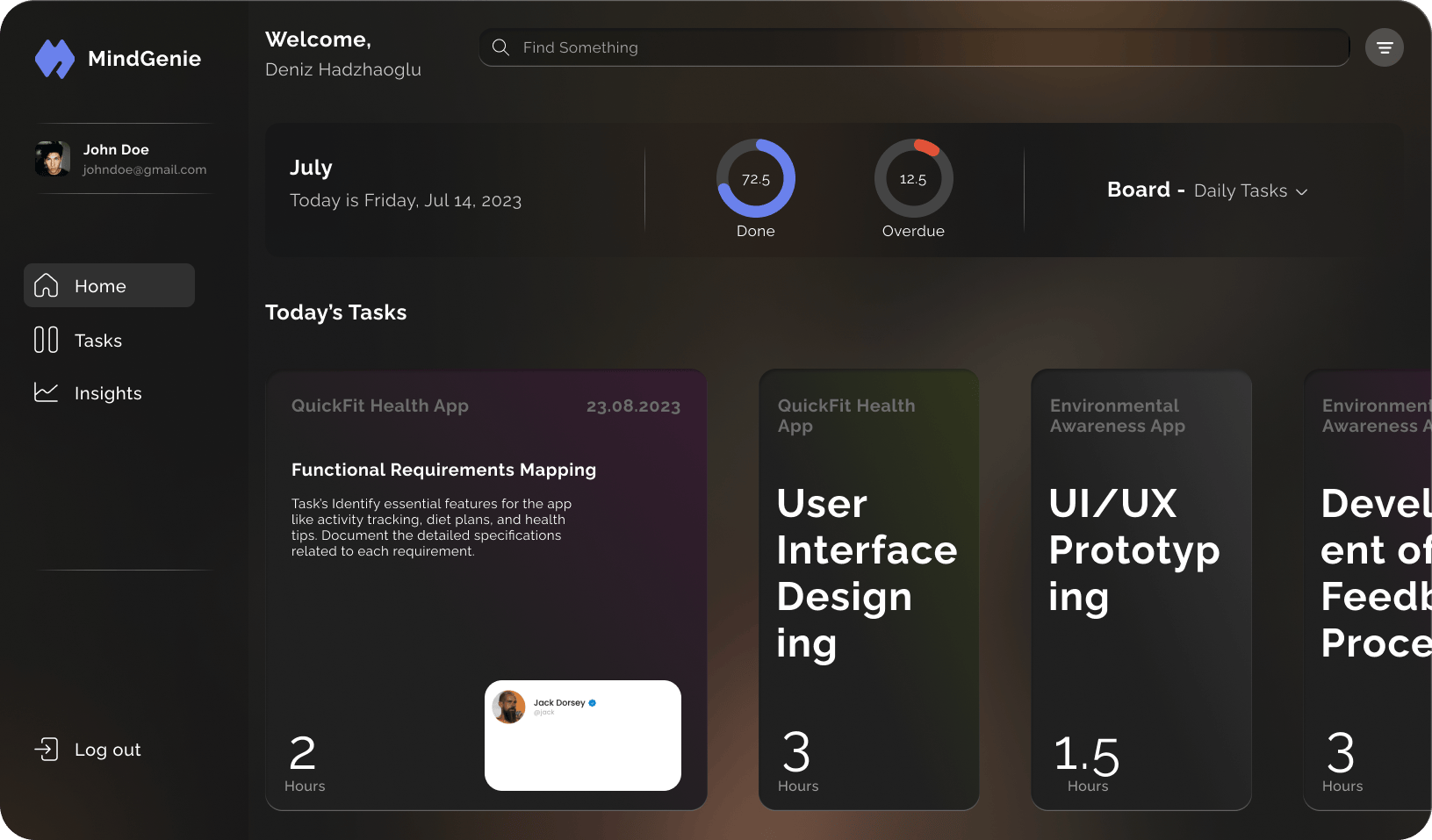The height and width of the screenshot is (840, 1432).
Task: Focus the Find Something search field
Action: point(914,47)
